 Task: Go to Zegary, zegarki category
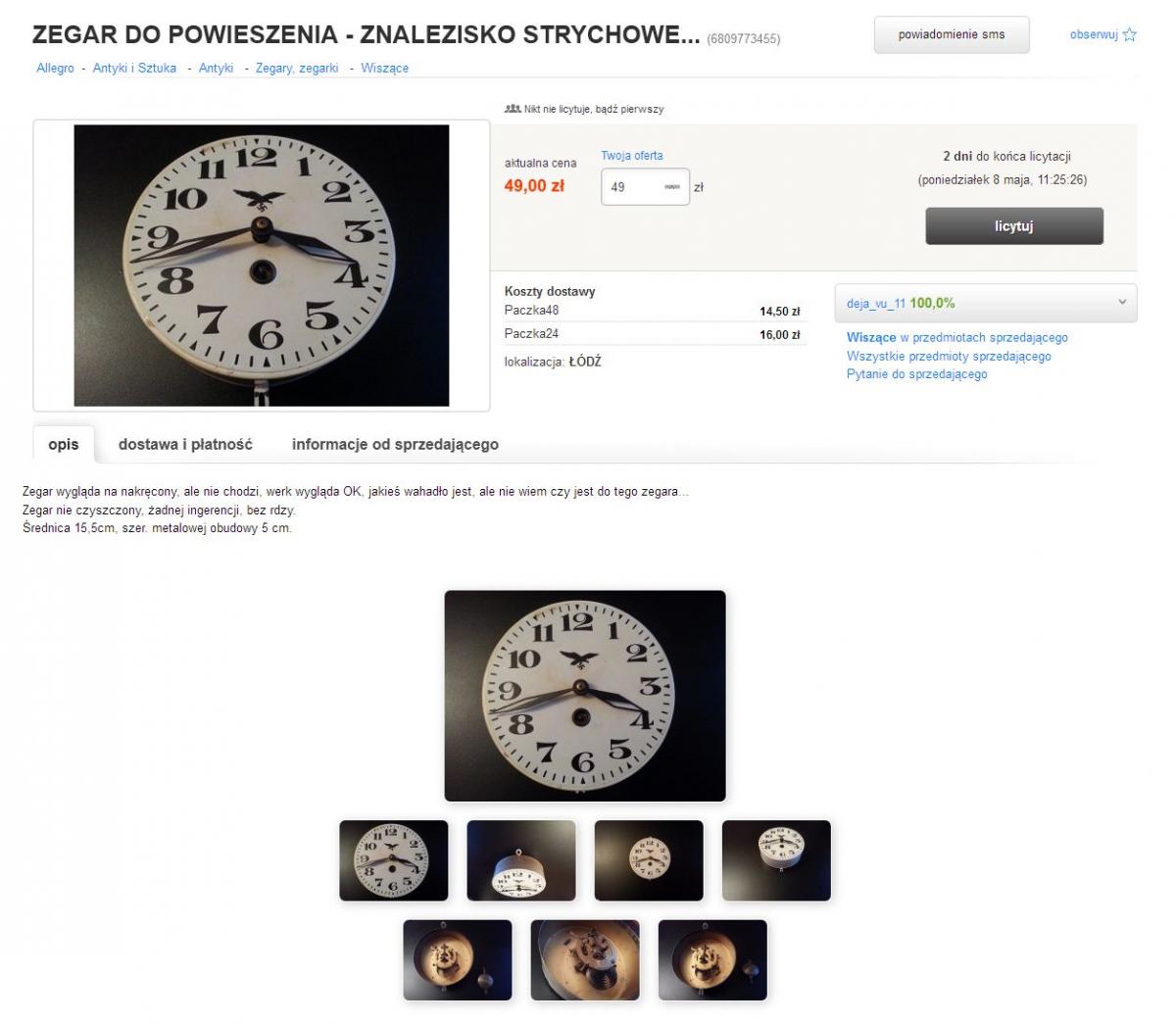click(297, 68)
